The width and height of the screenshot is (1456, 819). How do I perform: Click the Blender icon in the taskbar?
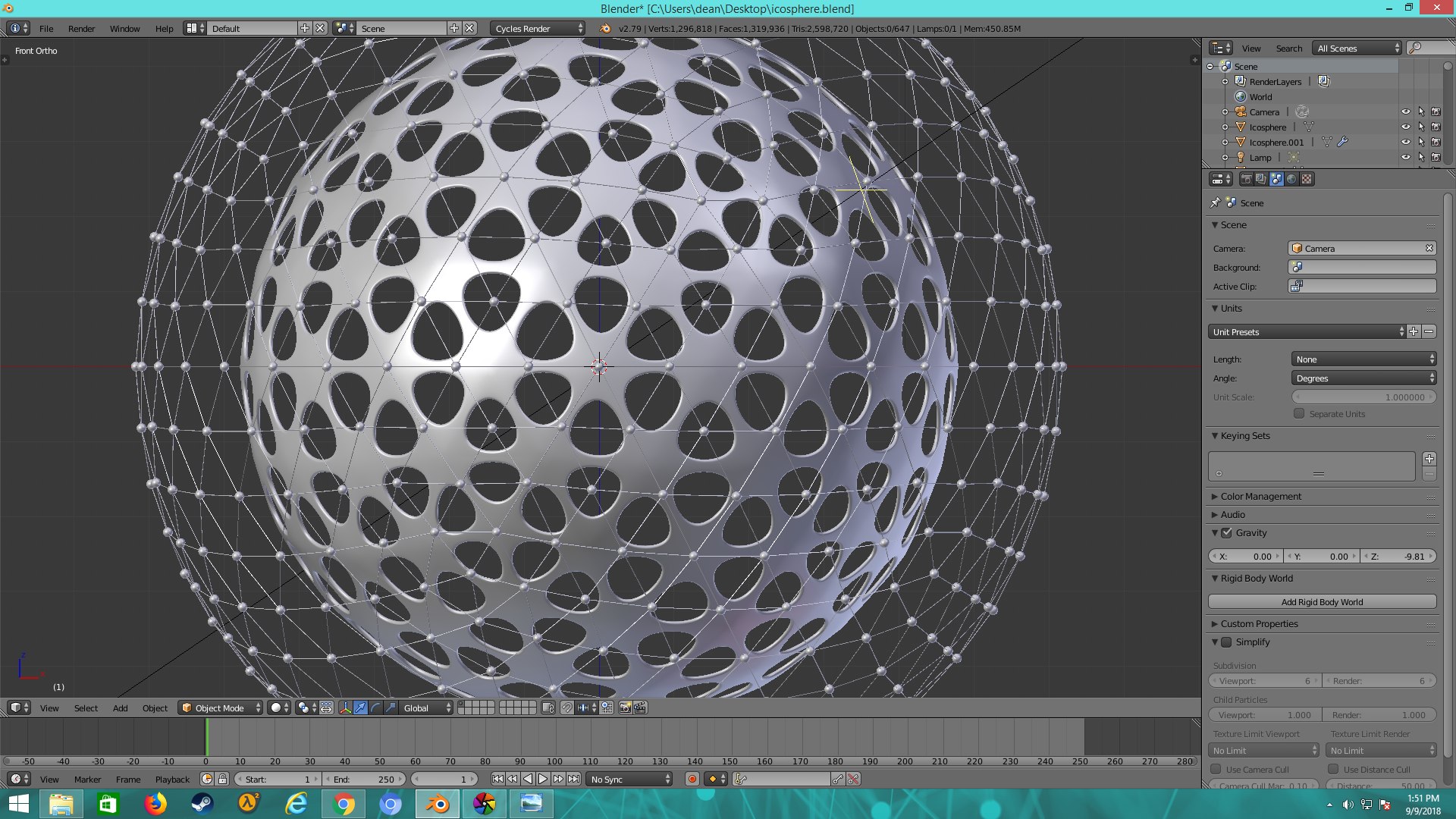pyautogui.click(x=438, y=803)
